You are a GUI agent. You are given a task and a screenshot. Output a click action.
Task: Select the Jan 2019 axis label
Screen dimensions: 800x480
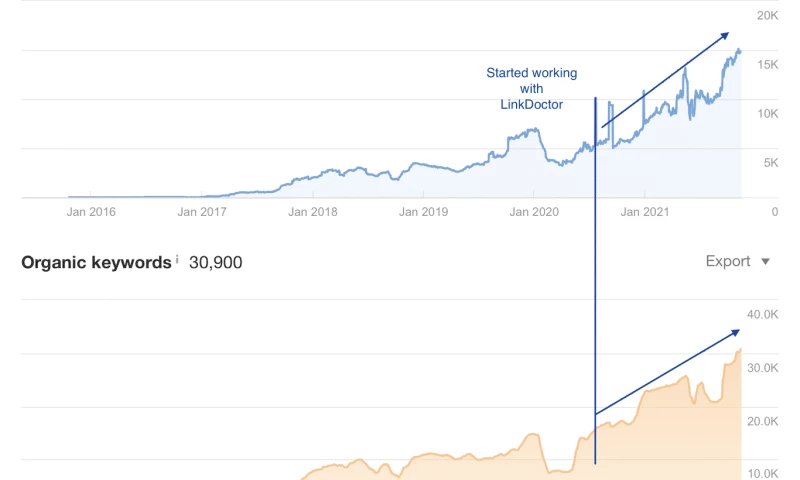(423, 212)
